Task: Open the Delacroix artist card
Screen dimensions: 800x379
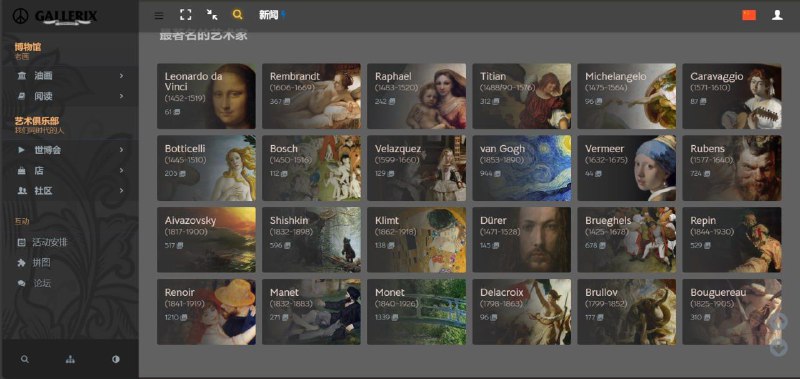Action: point(521,312)
